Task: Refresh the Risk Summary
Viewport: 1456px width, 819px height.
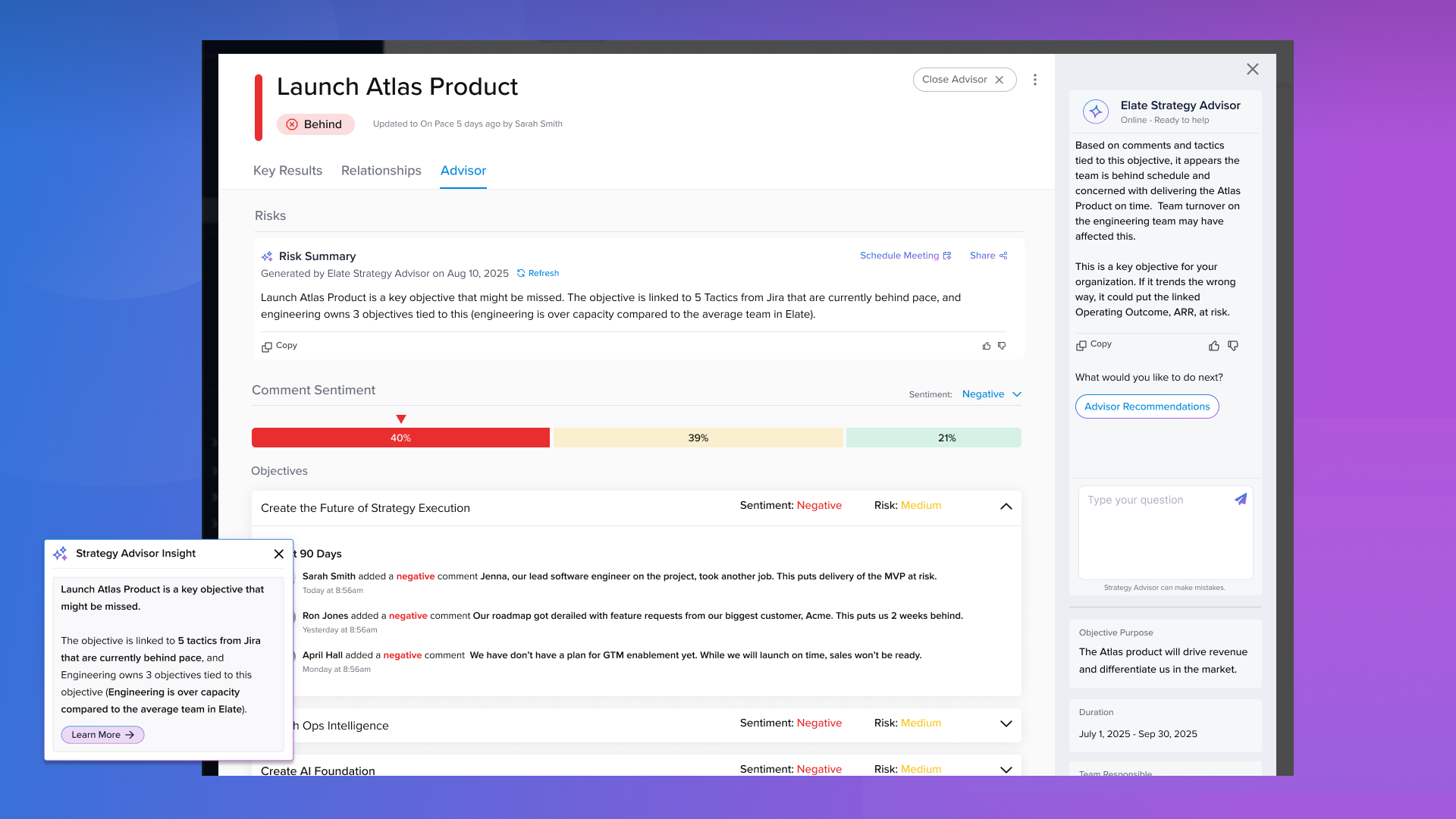Action: point(538,273)
